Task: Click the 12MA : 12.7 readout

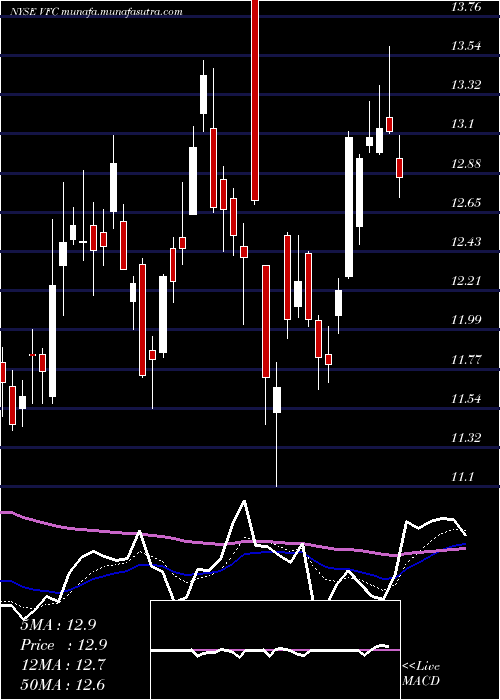Action: (63, 665)
